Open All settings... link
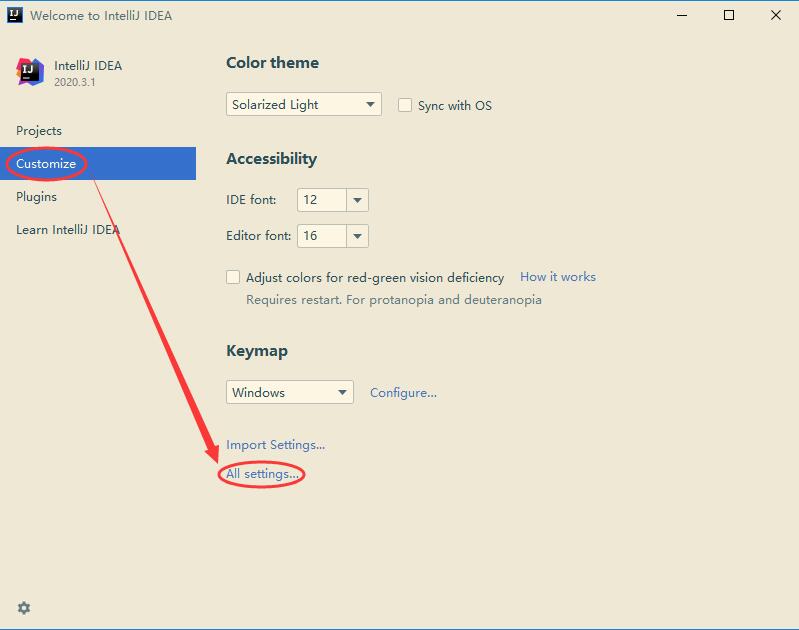799x630 pixels. (262, 474)
